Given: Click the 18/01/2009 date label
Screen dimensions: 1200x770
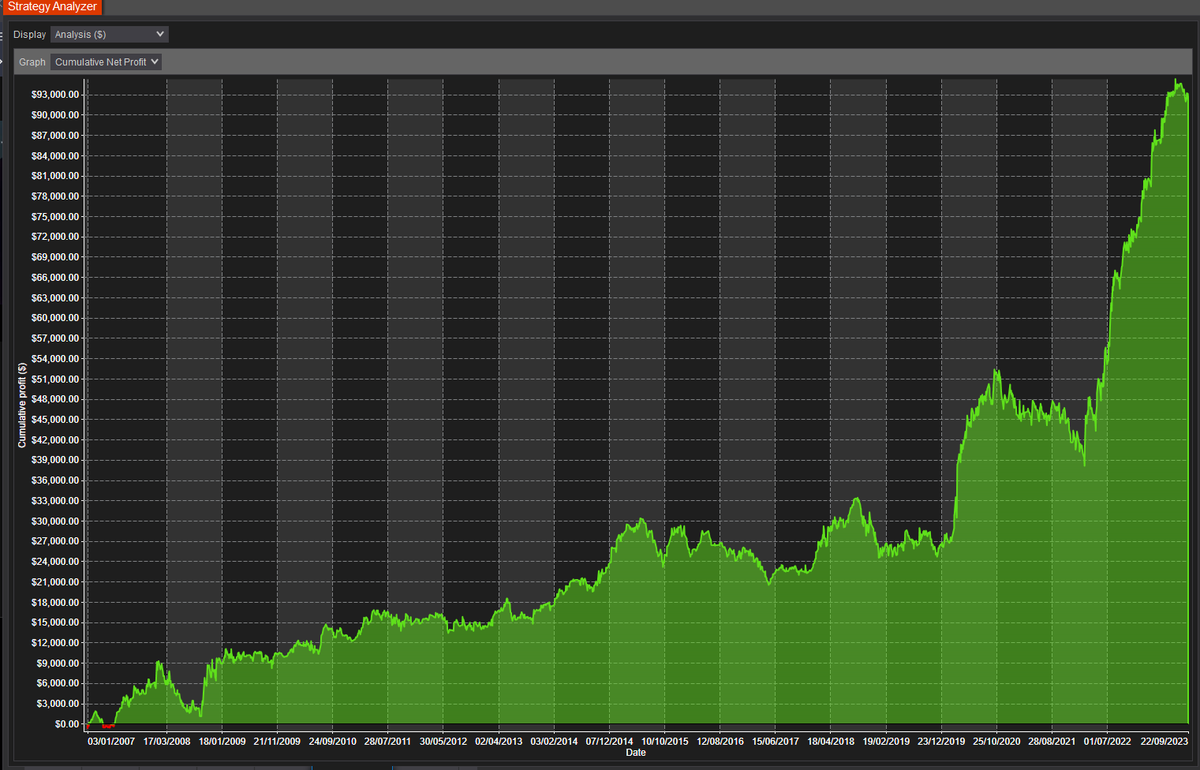Looking at the screenshot, I should point(222,741).
